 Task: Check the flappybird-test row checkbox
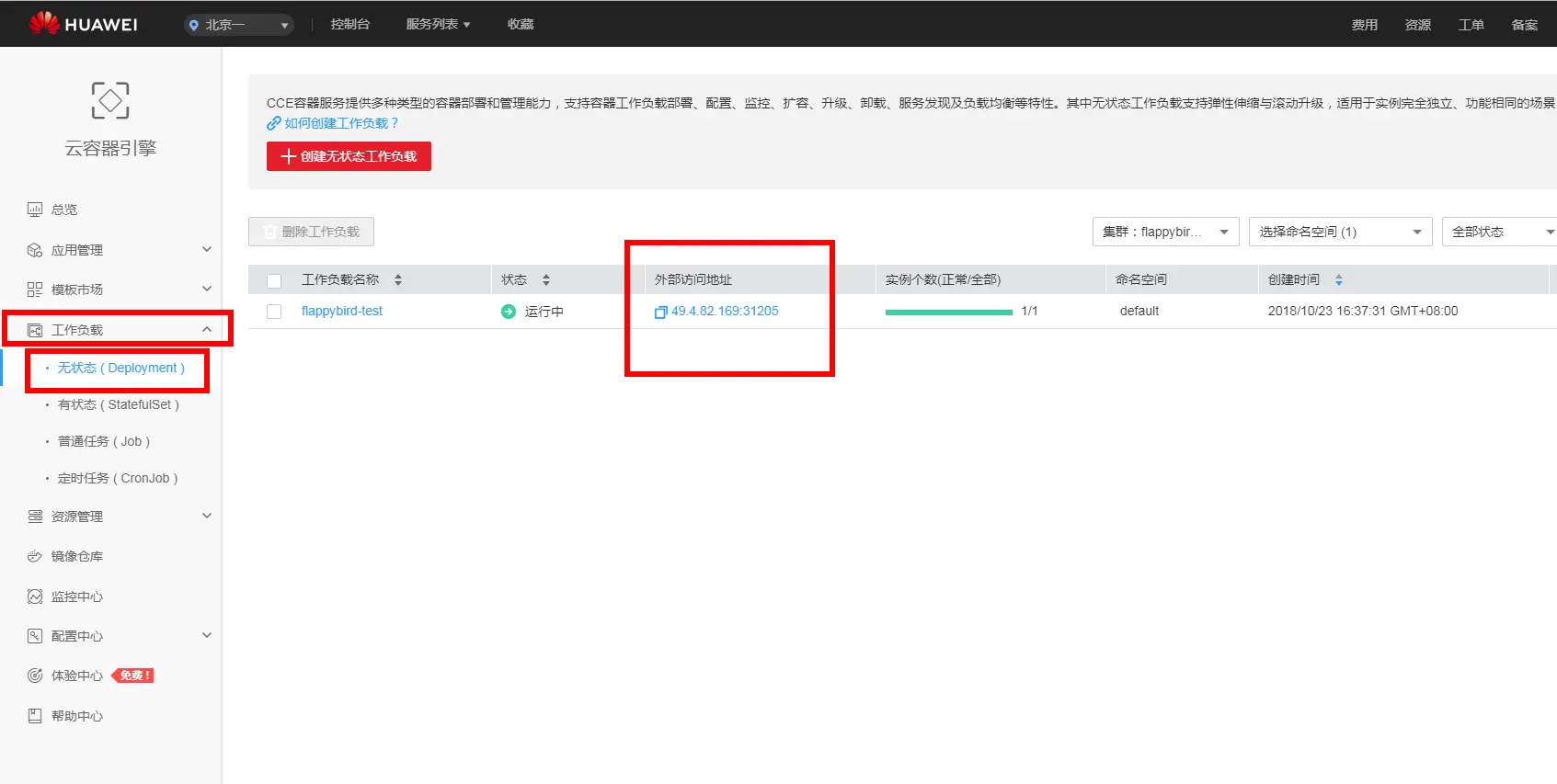[274, 312]
